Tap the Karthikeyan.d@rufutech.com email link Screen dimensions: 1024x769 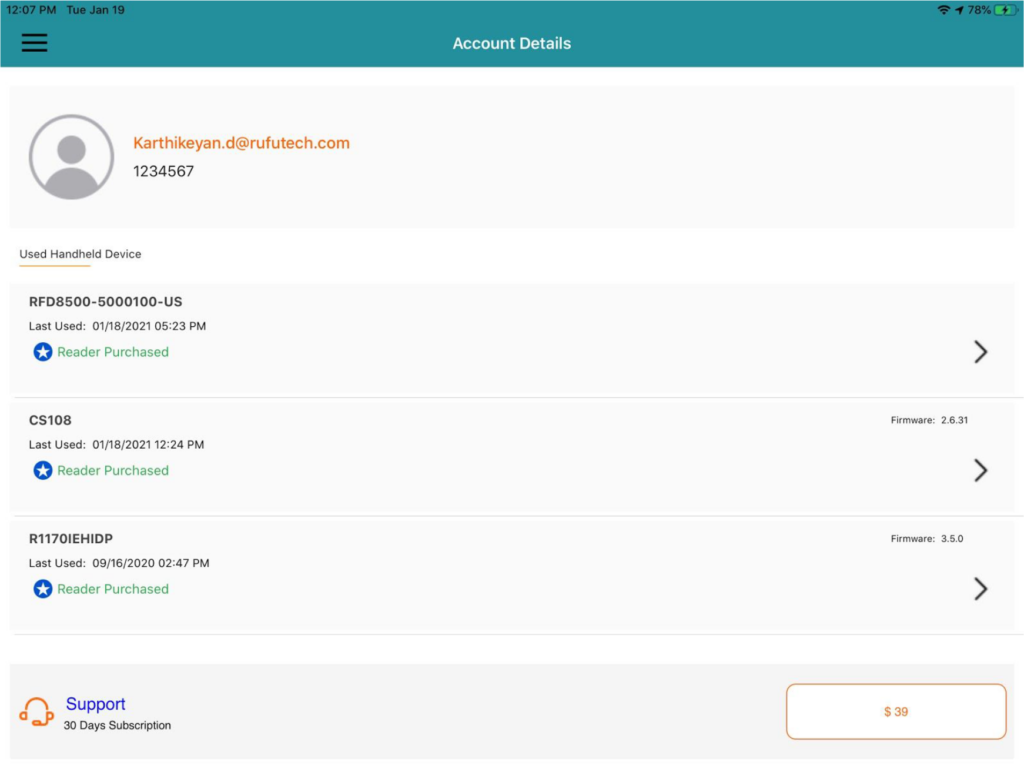point(241,143)
